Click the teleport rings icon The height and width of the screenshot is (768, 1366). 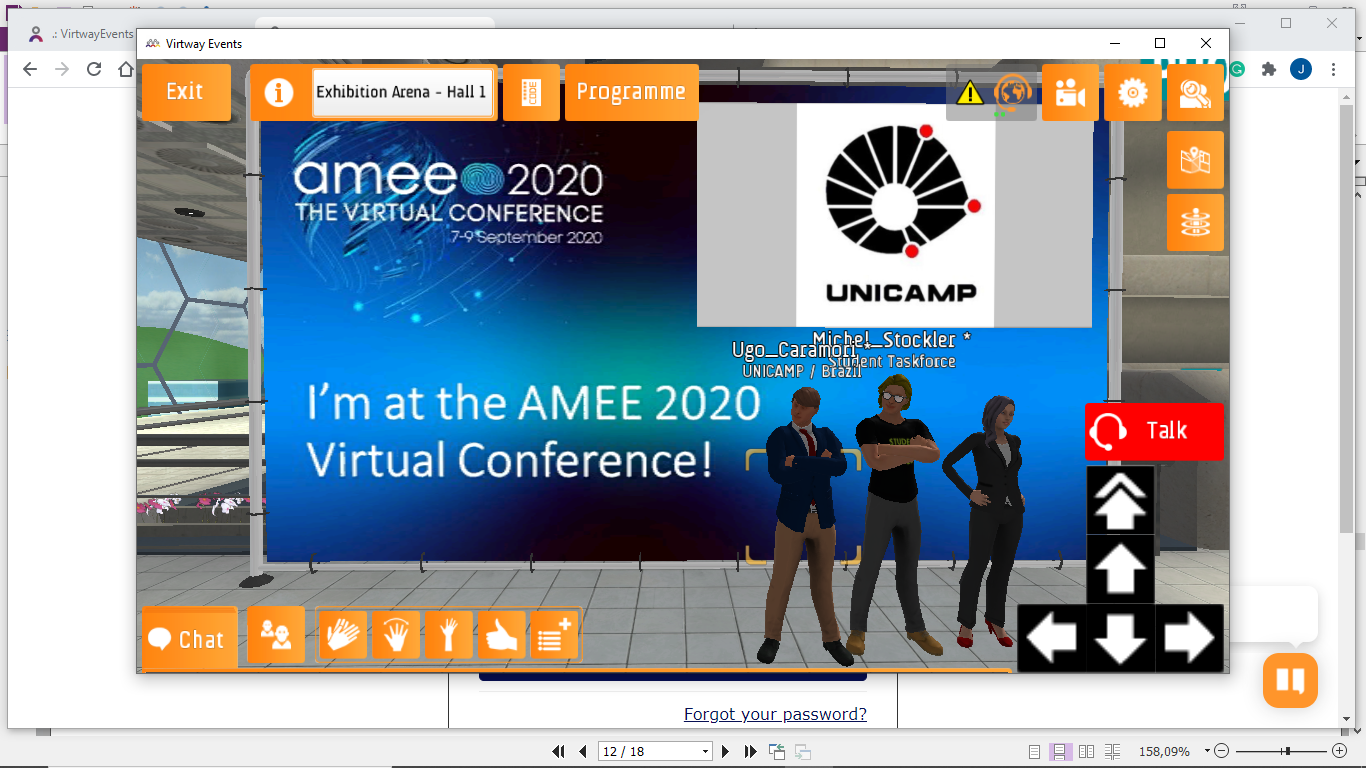(x=1195, y=222)
